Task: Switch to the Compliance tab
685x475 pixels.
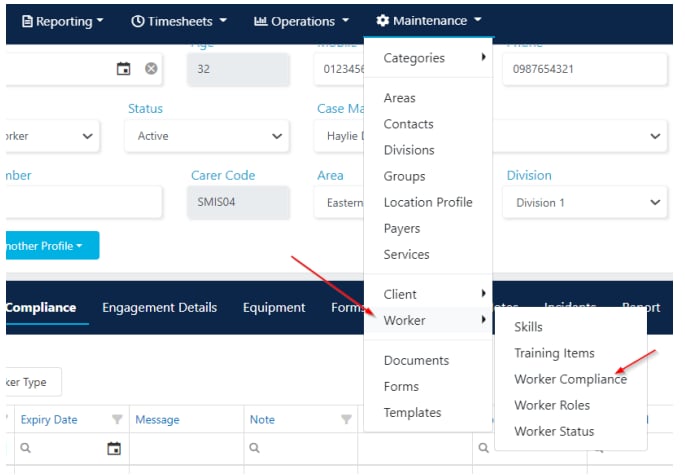Action: 41,308
